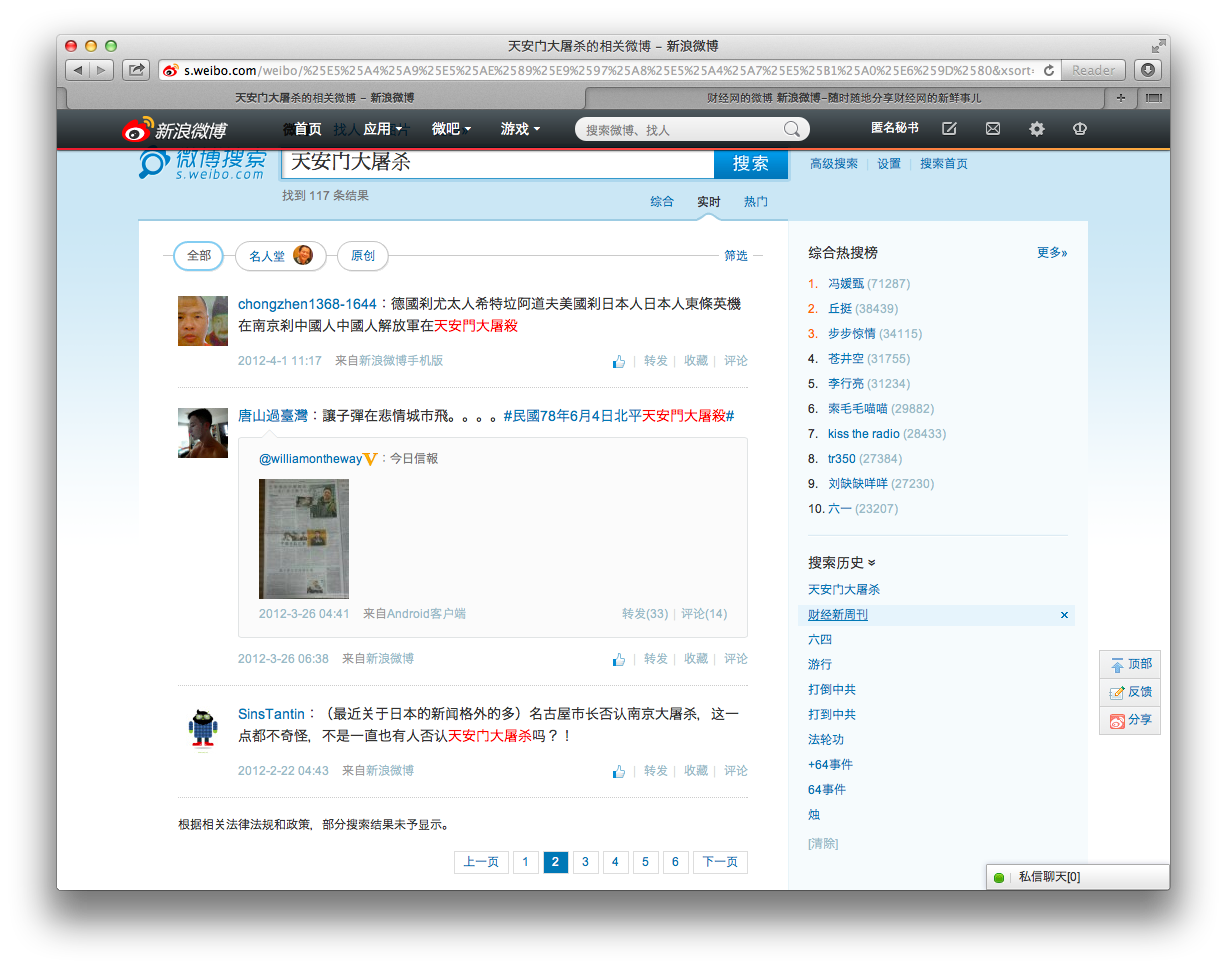Open the compose new post icon
The height and width of the screenshot is (969, 1227).
(949, 129)
